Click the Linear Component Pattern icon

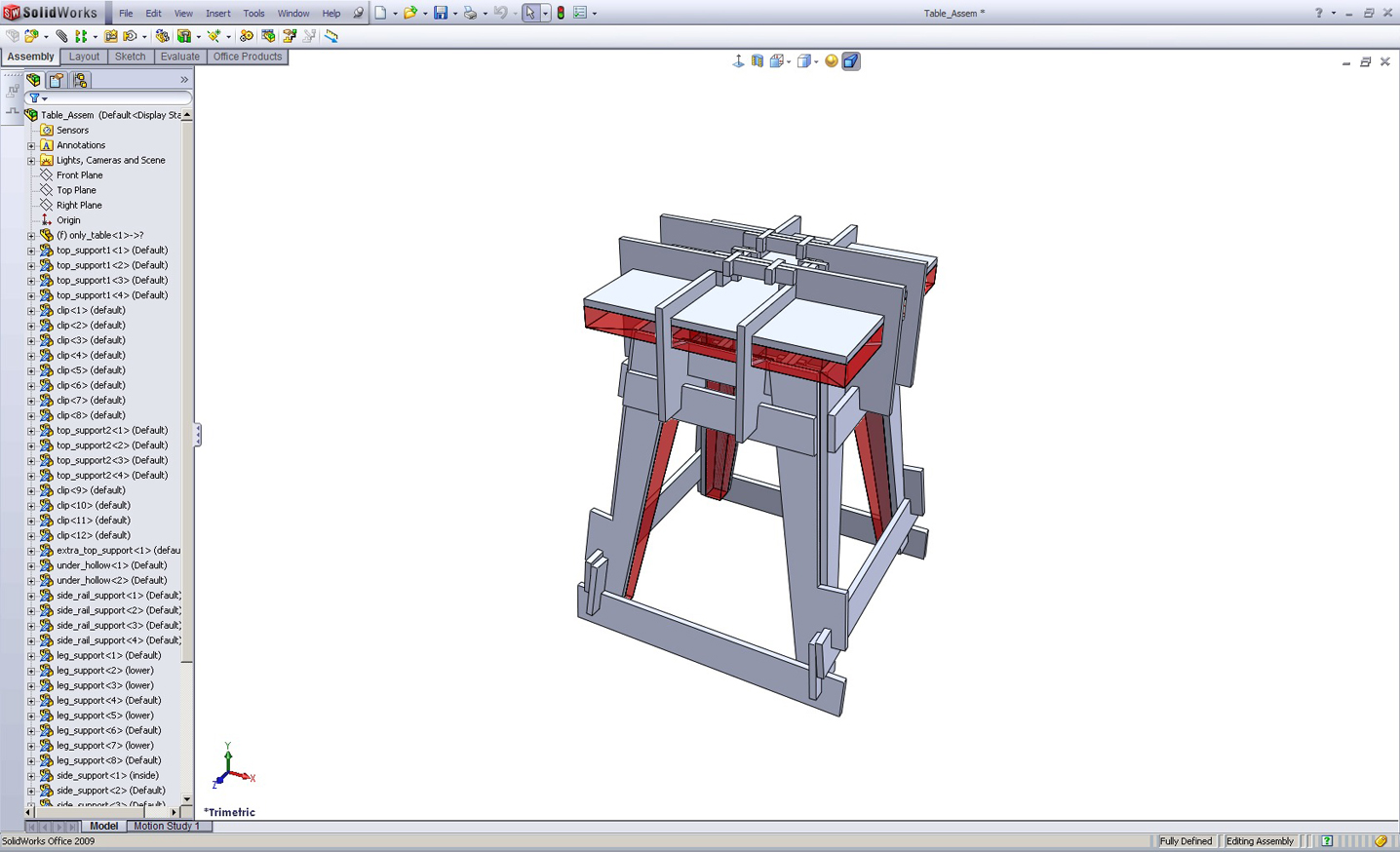[81, 36]
